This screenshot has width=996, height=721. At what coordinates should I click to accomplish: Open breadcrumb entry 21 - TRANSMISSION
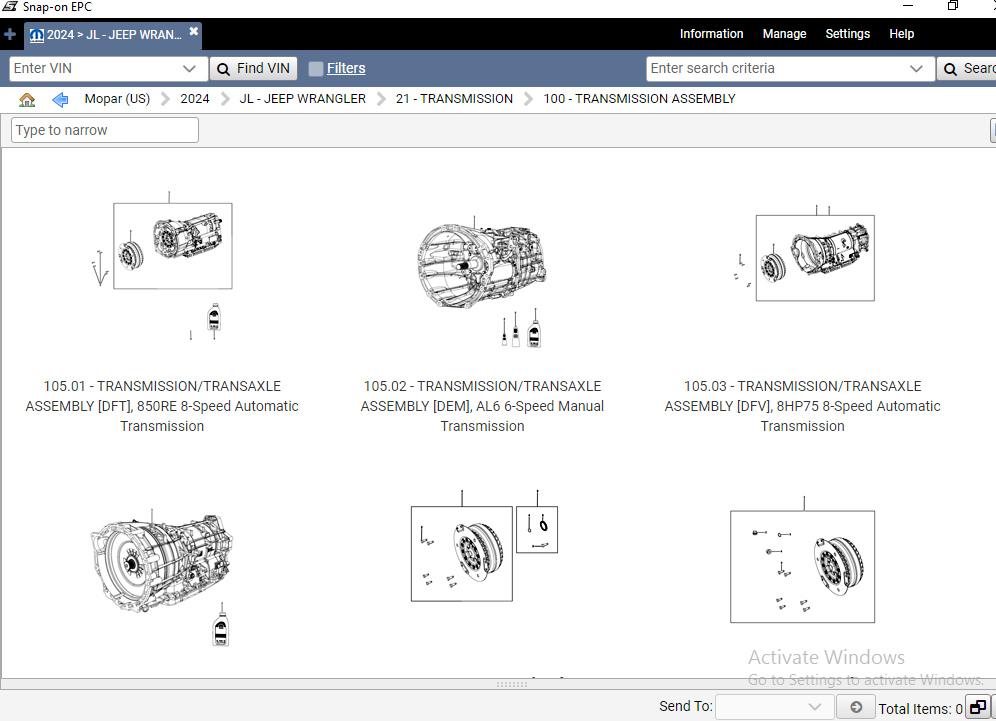pos(454,98)
